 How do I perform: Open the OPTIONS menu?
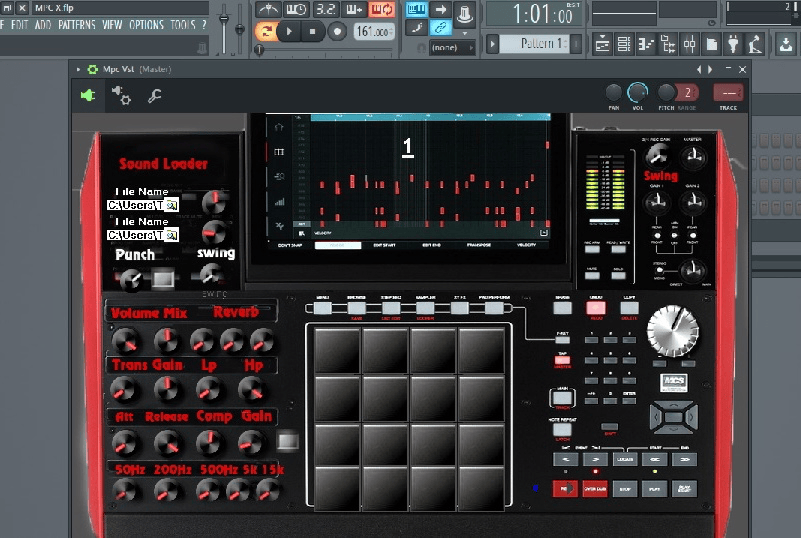146,25
